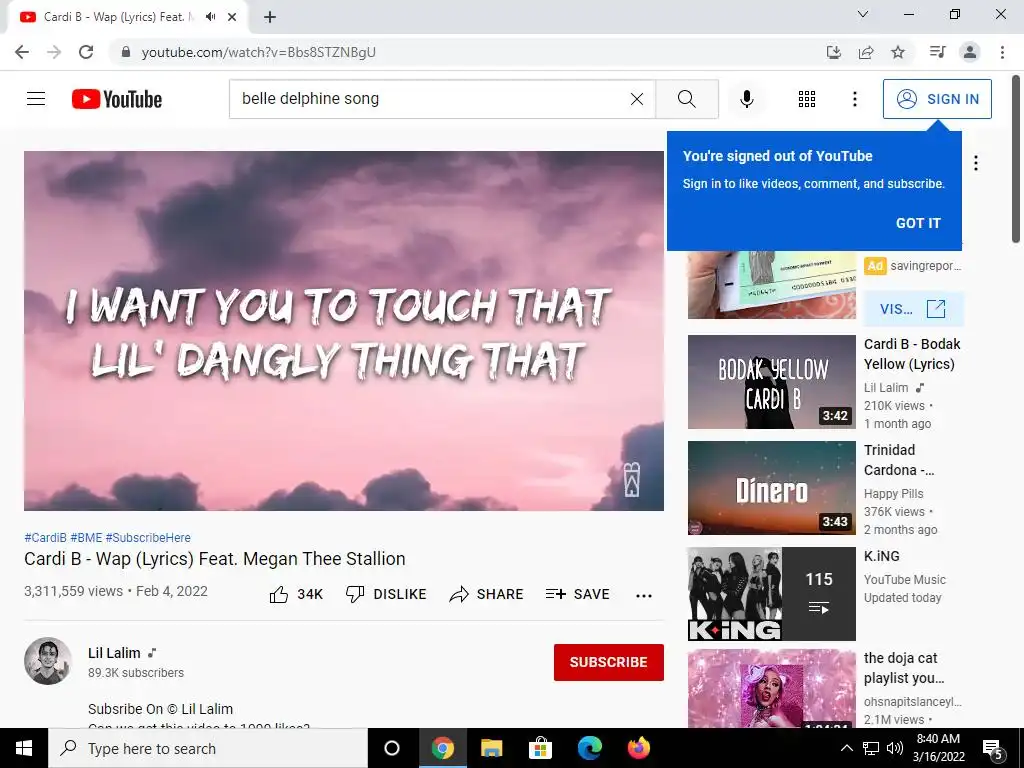This screenshot has height=768, width=1024.
Task: Click the address bar URL
Action: tap(259, 52)
